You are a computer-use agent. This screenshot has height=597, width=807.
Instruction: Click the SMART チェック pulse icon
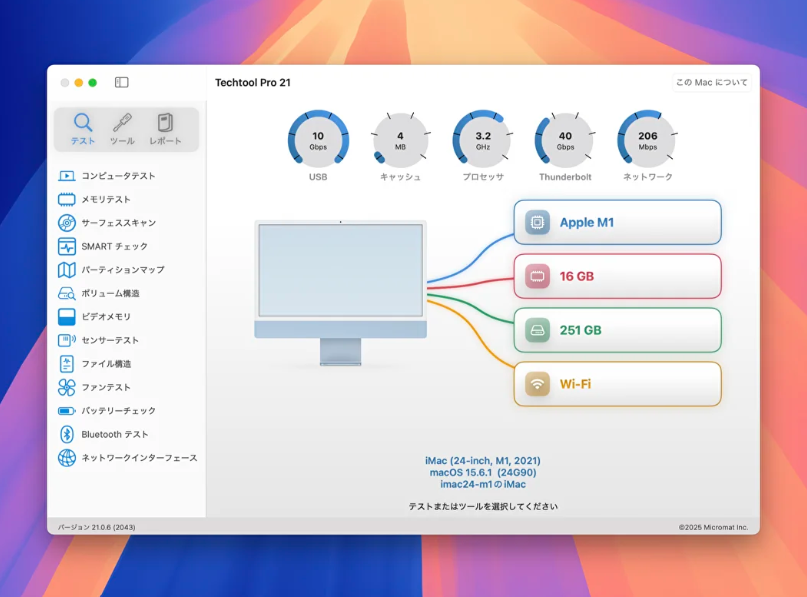(66, 247)
